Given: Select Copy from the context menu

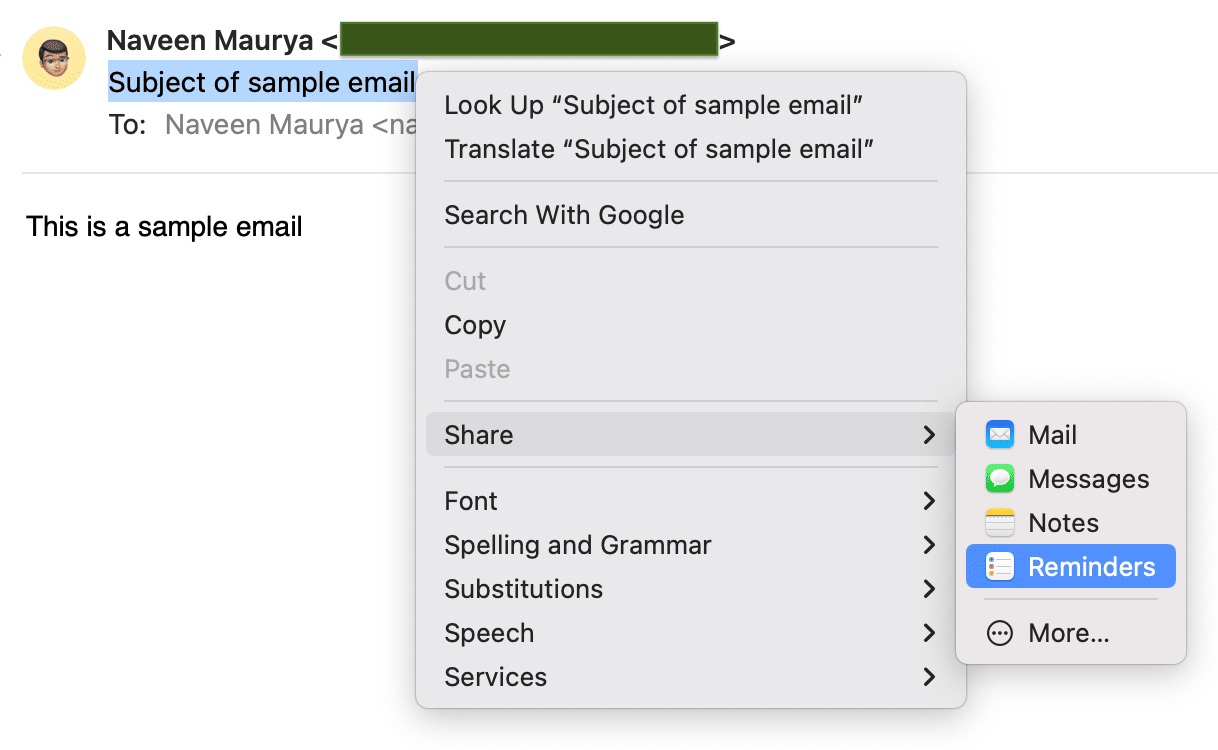Looking at the screenshot, I should [475, 325].
